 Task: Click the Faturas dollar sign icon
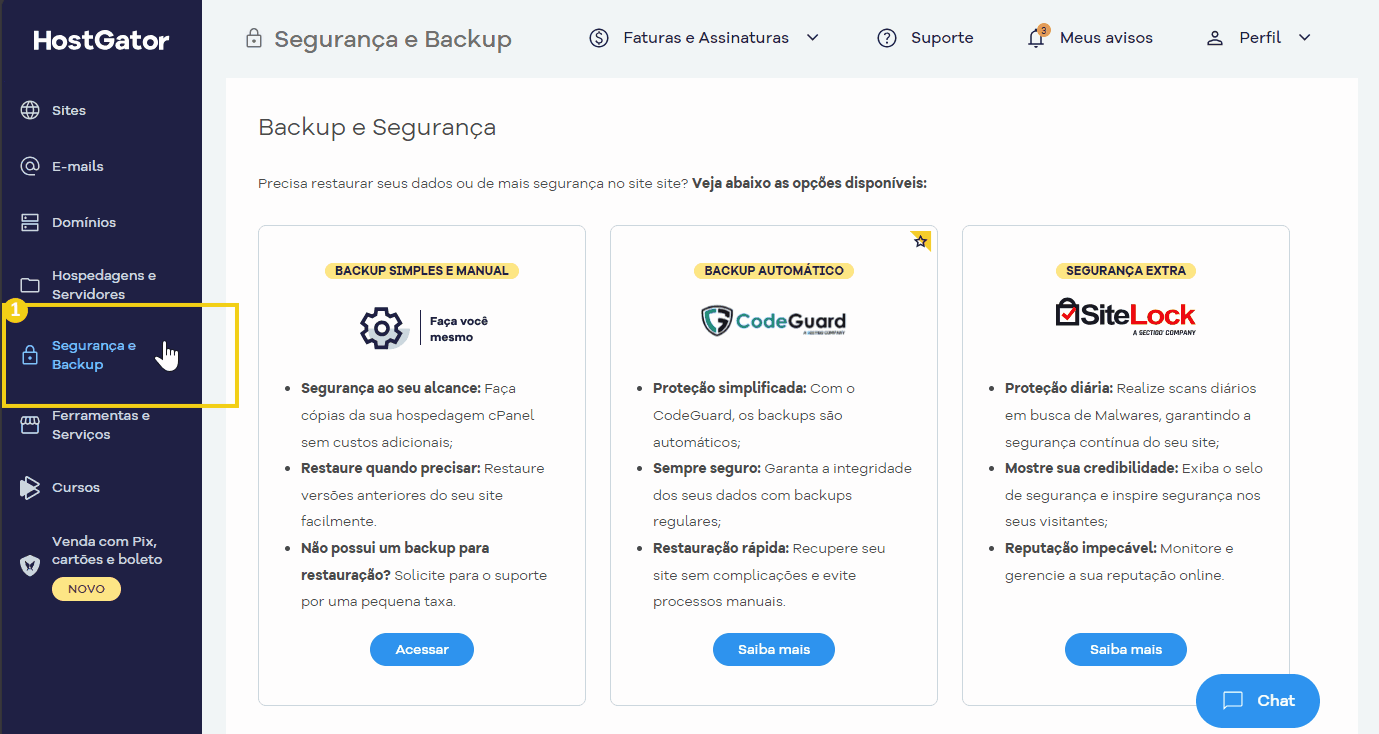[599, 38]
